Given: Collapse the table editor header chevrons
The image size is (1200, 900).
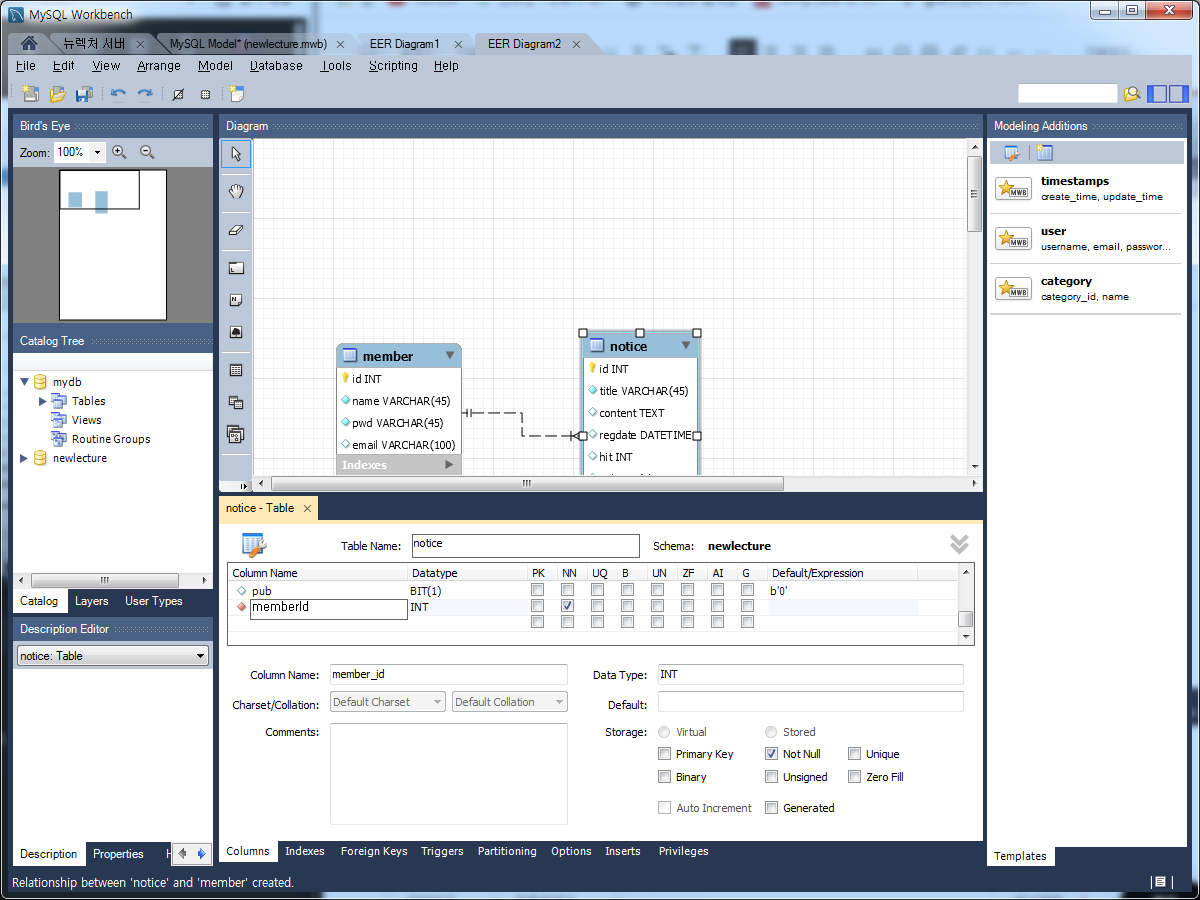Looking at the screenshot, I should tap(959, 544).
